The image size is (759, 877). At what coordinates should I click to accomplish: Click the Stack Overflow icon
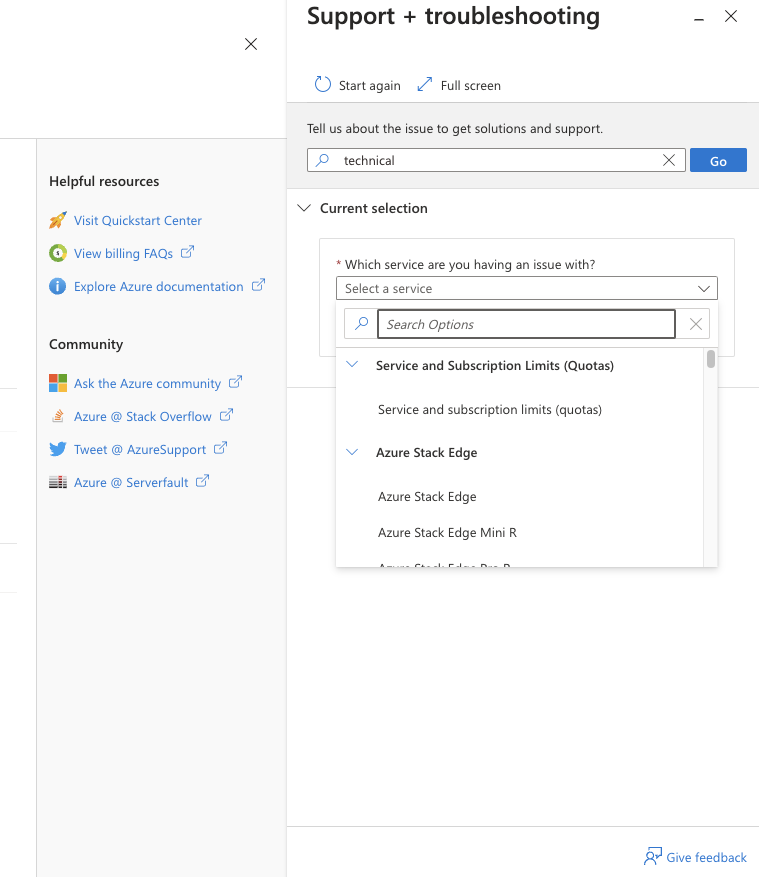click(58, 416)
